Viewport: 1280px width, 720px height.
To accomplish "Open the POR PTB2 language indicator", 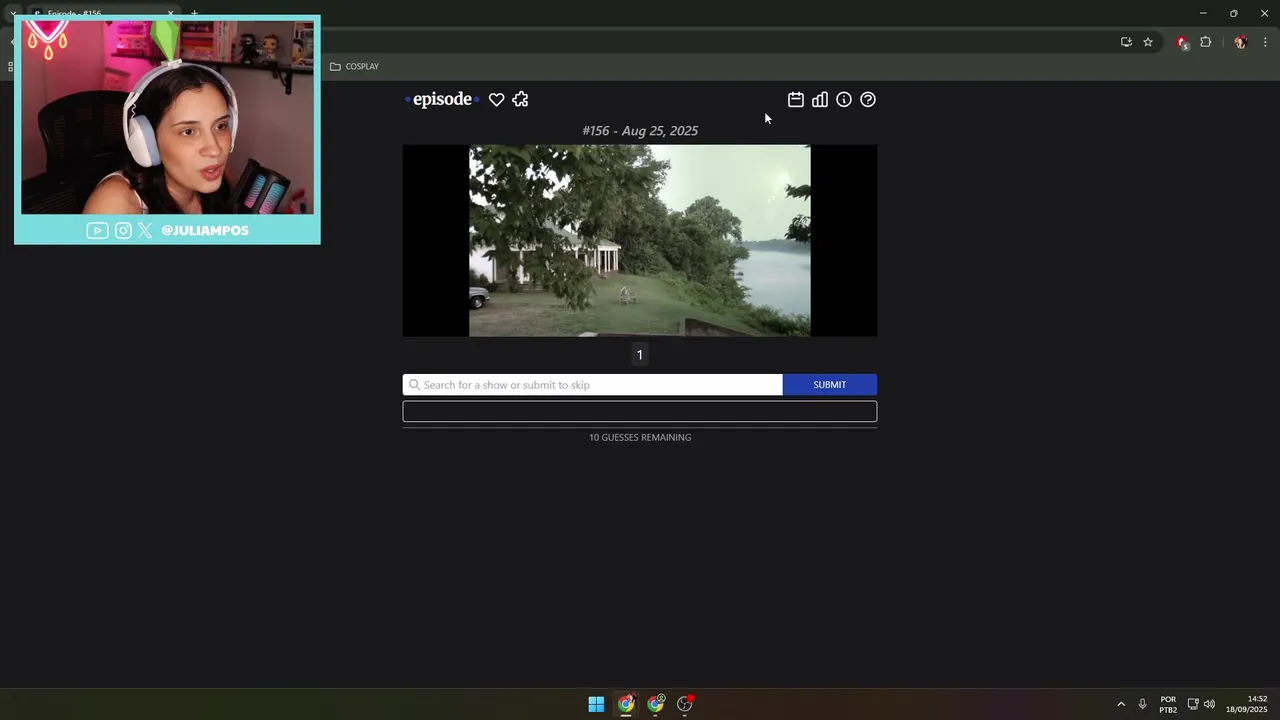I will pyautogui.click(x=1168, y=704).
